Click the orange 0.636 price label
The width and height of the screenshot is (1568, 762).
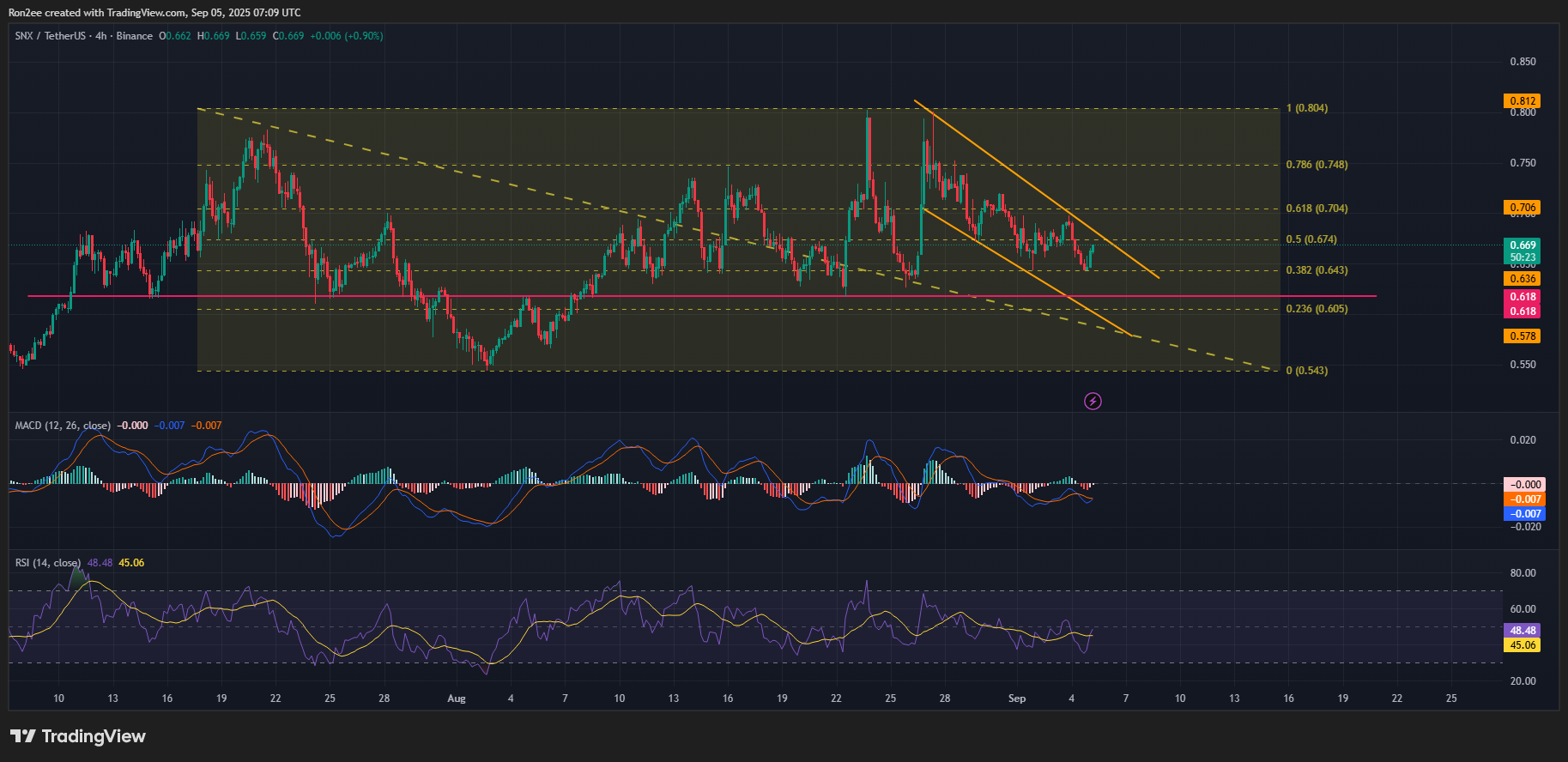click(1523, 279)
